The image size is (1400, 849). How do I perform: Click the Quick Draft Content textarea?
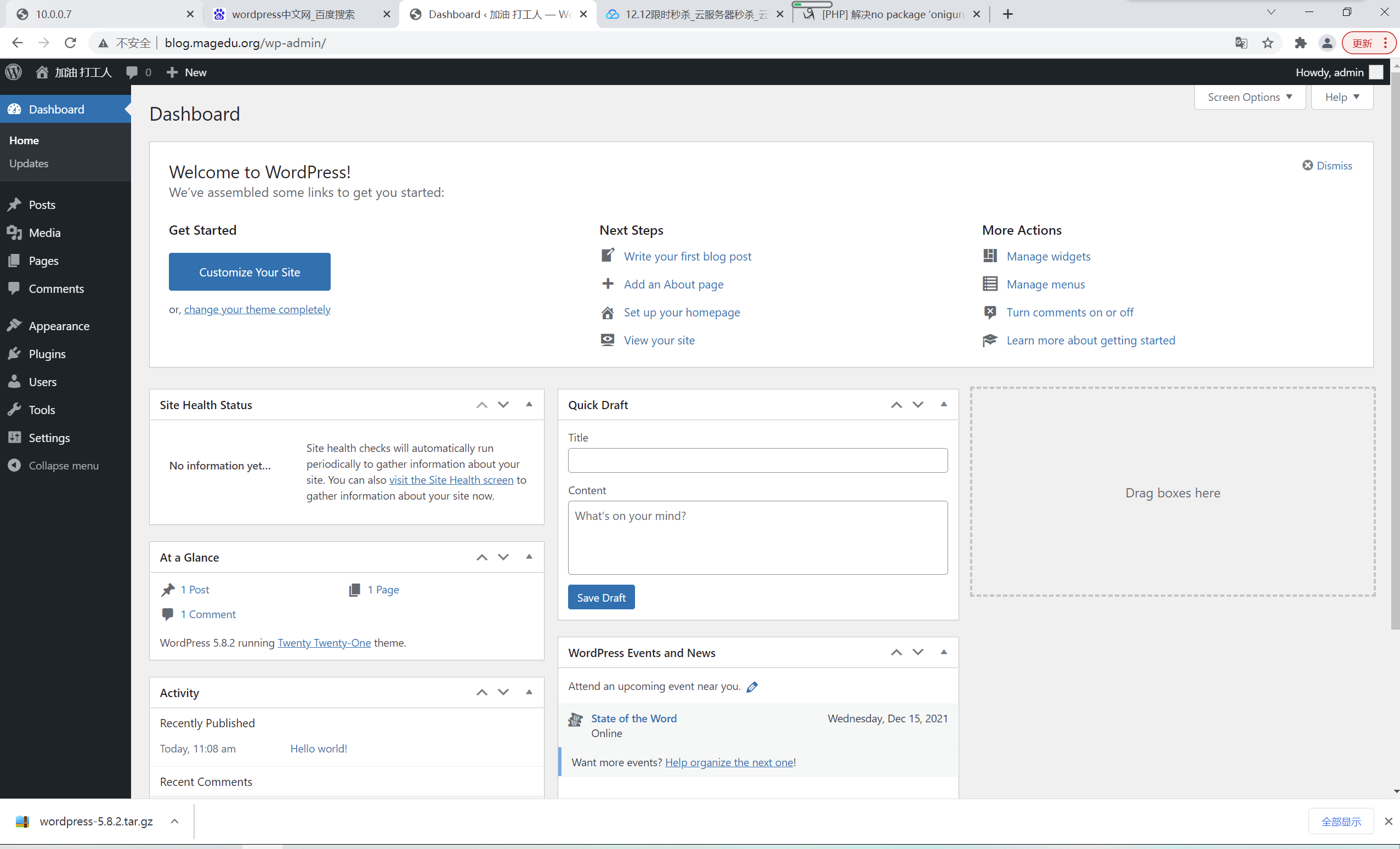(758, 537)
